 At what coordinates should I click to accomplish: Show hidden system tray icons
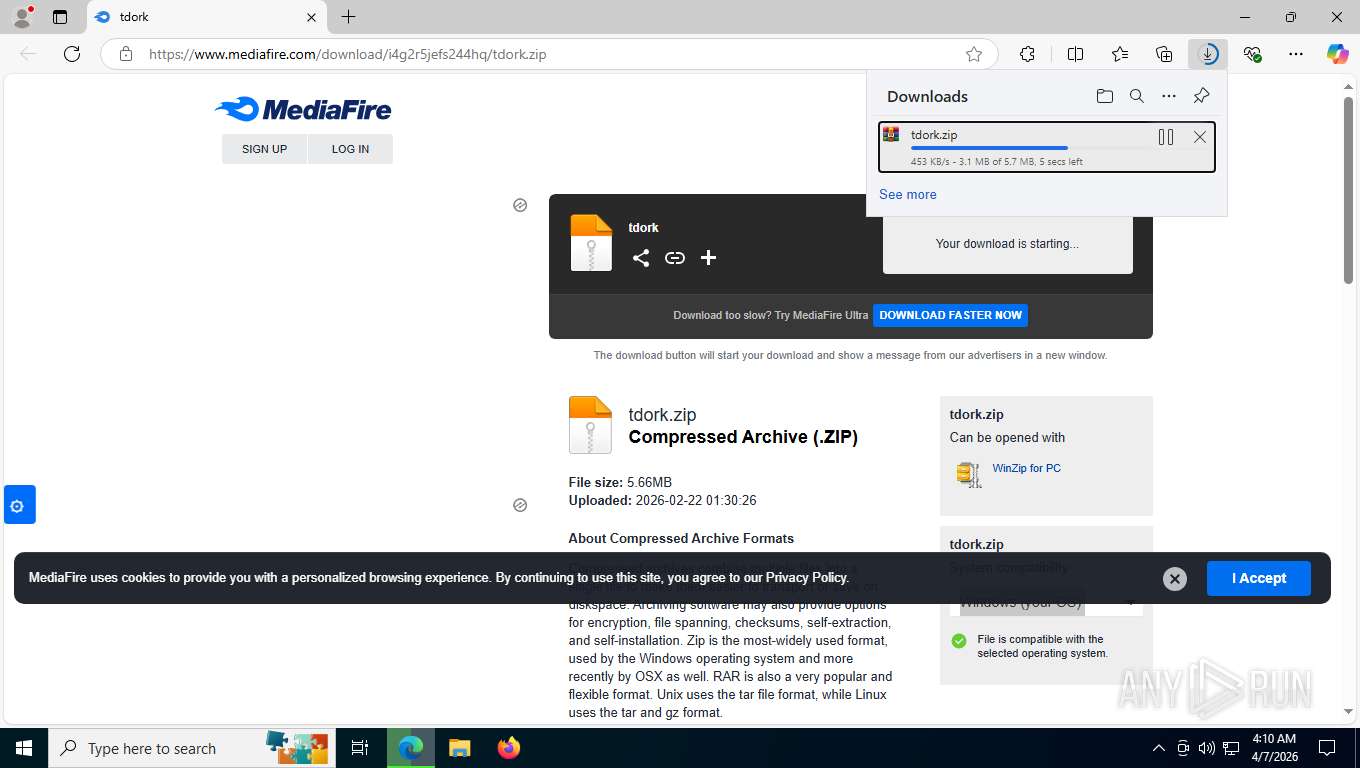(1159, 748)
